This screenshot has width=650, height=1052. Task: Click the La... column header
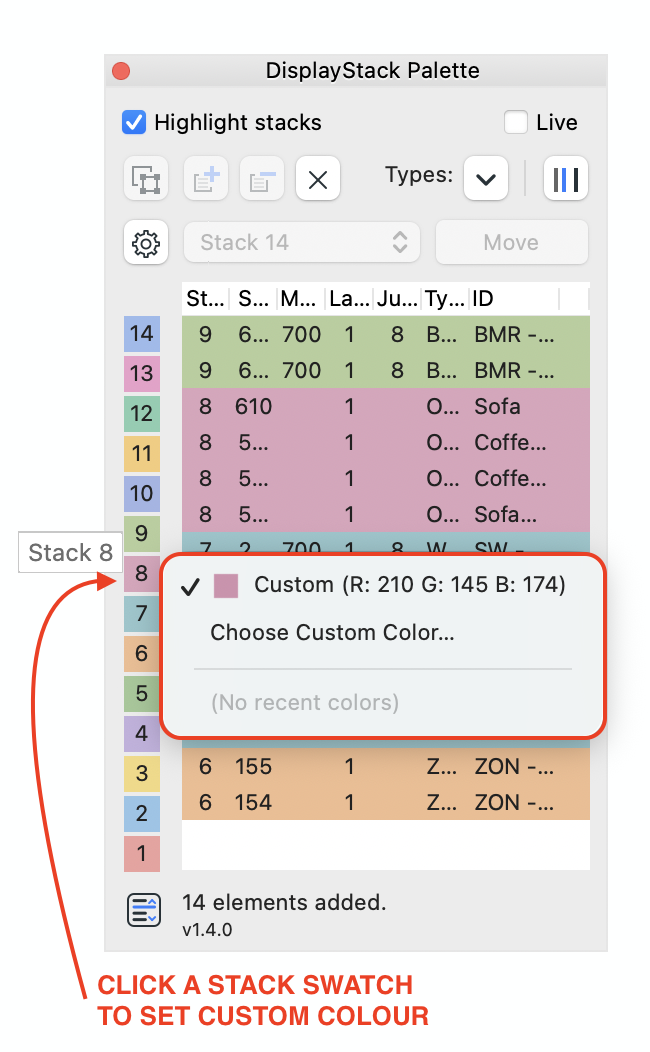349,299
